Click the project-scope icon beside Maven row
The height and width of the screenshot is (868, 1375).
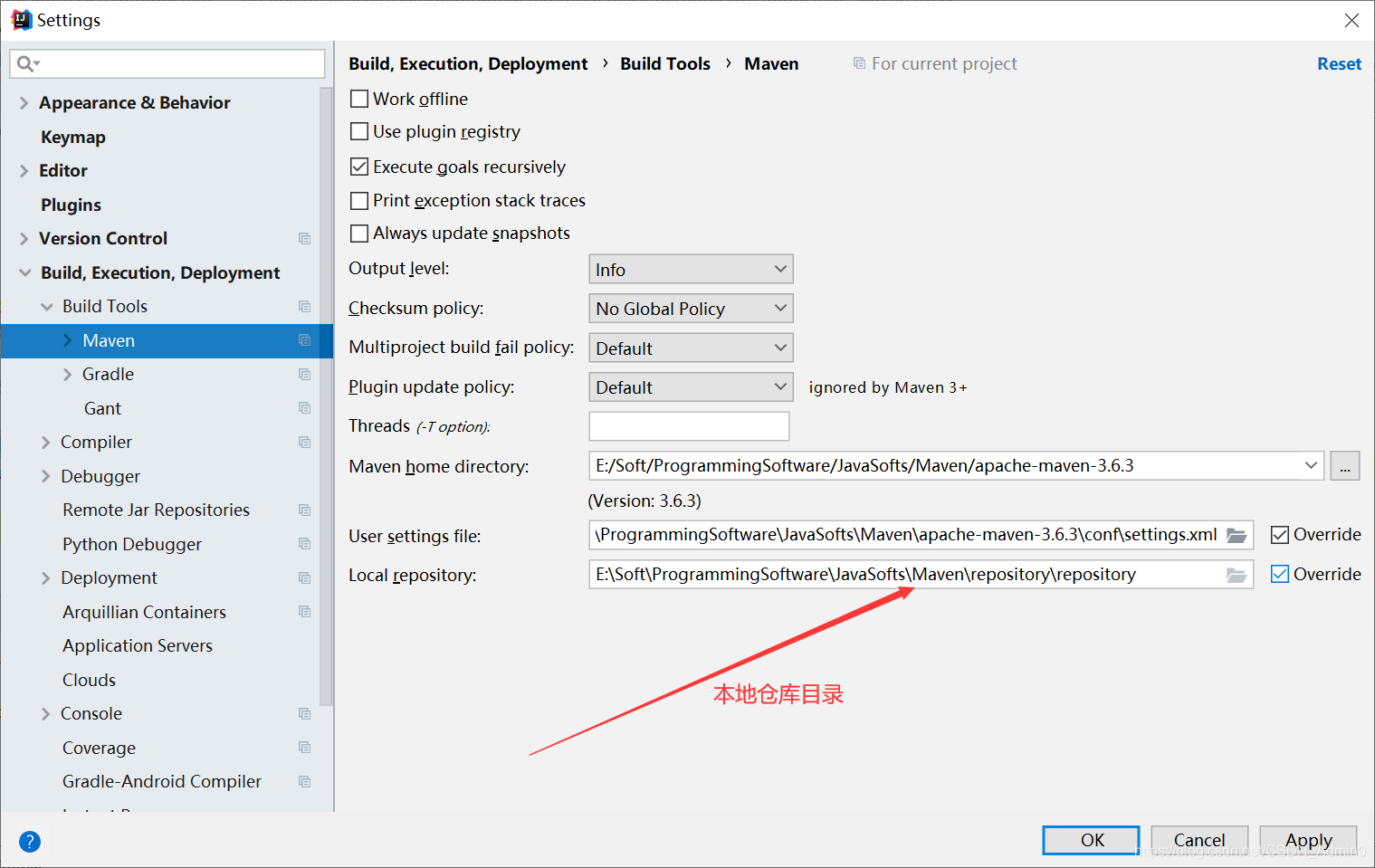pyautogui.click(x=305, y=340)
